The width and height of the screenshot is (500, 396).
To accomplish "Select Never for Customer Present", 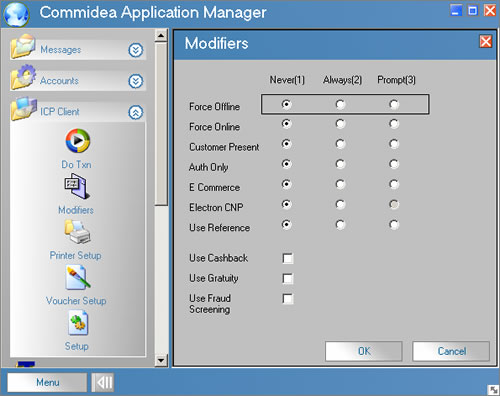I will pyautogui.click(x=286, y=144).
